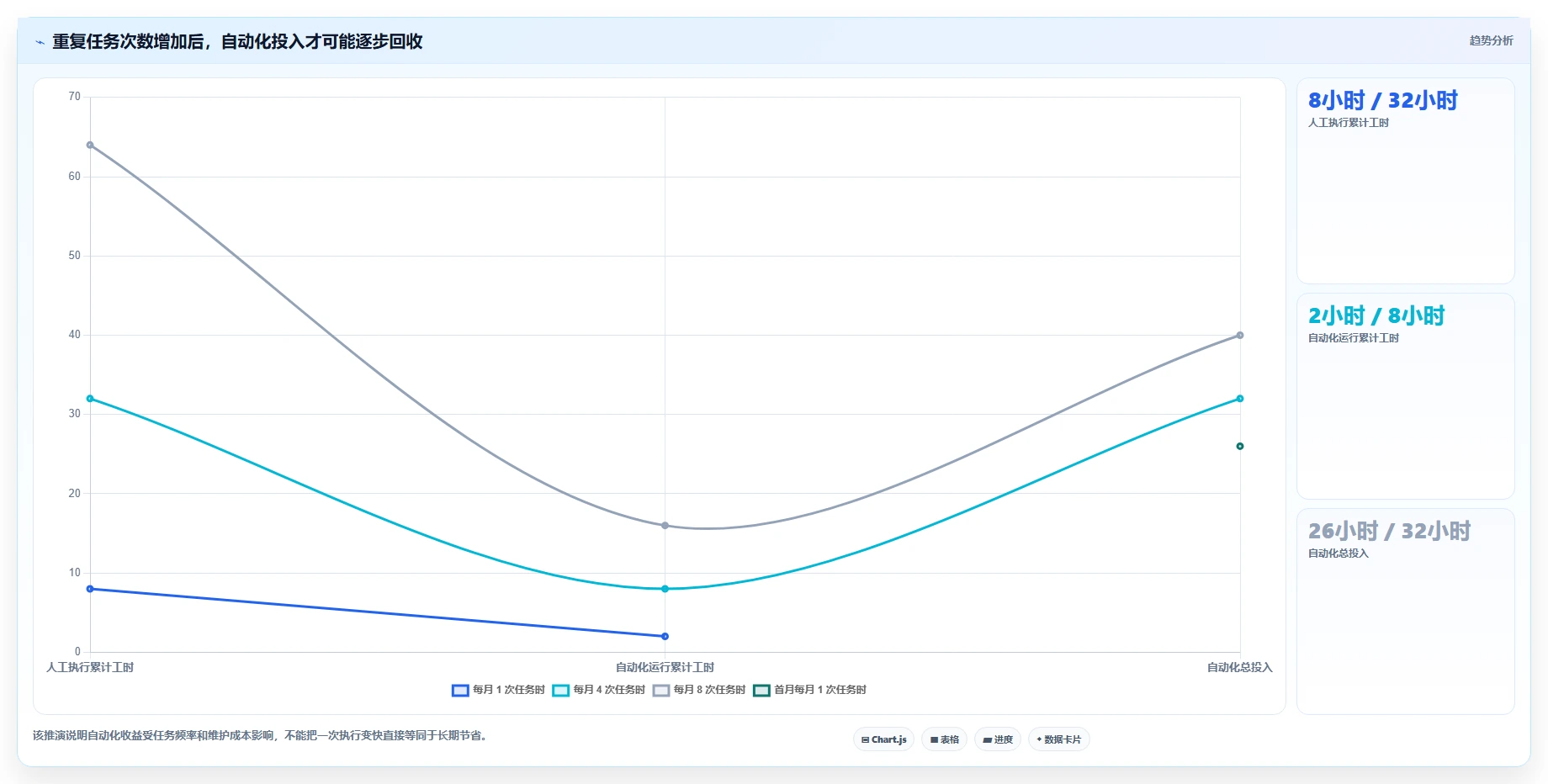This screenshot has width=1548, height=784.
Task: Click the 8小时 / 32小时 card value
Action: (1382, 101)
